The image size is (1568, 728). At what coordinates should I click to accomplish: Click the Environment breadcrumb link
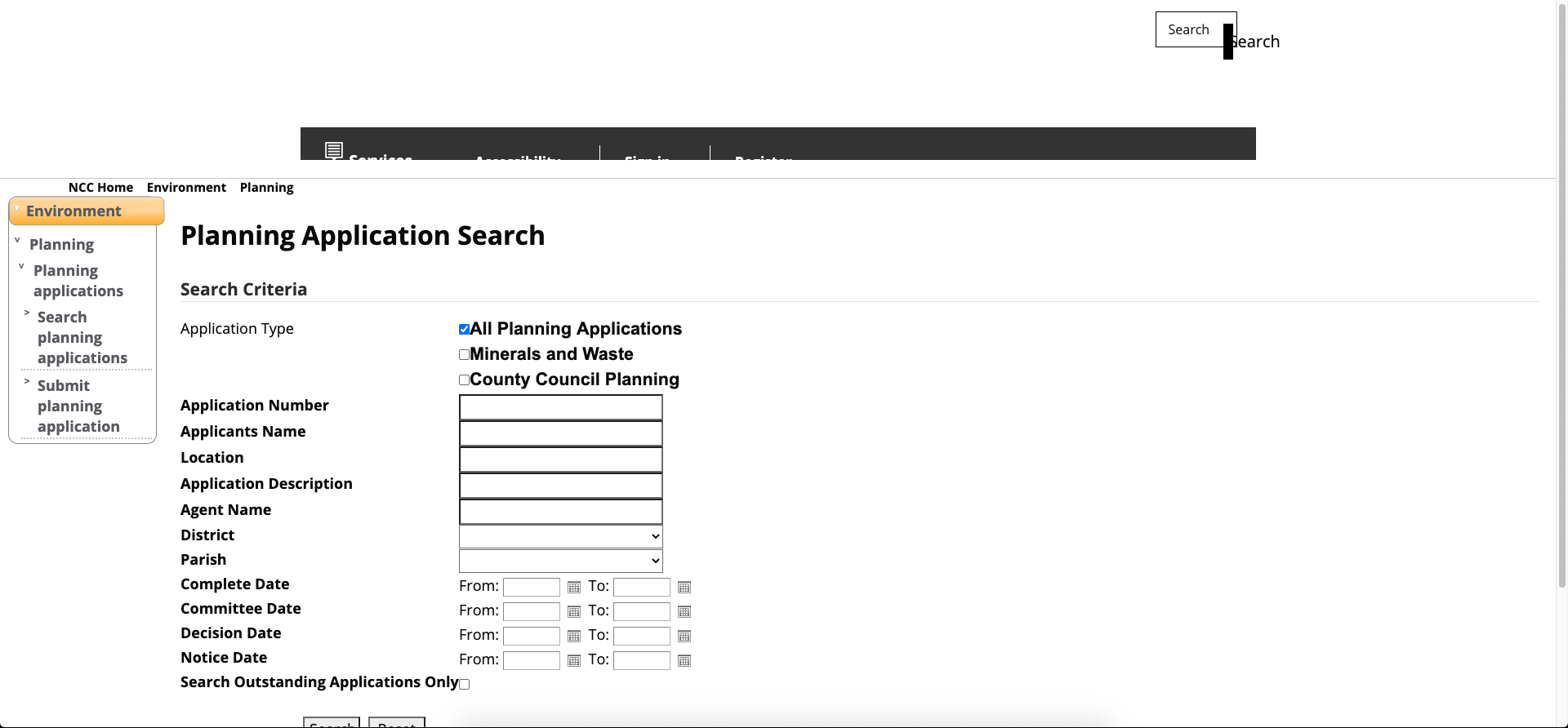coord(186,188)
